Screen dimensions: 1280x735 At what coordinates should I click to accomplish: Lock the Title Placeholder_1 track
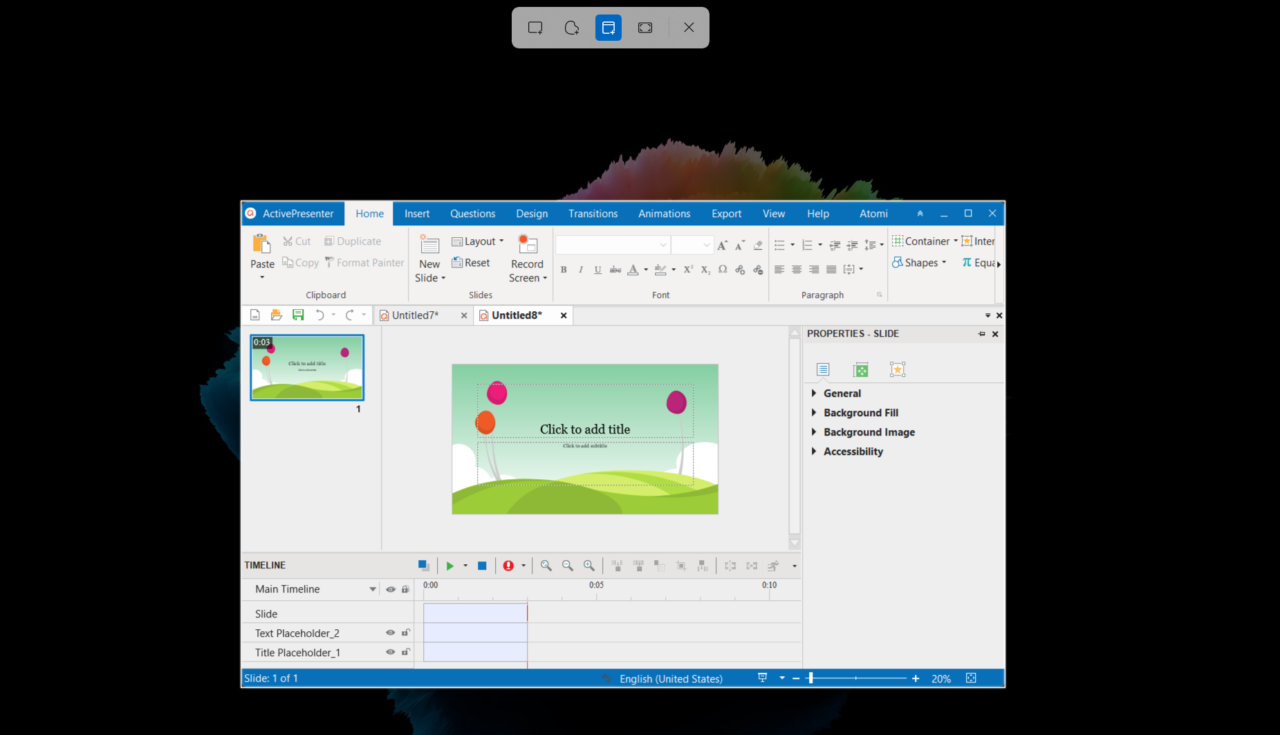coord(405,651)
